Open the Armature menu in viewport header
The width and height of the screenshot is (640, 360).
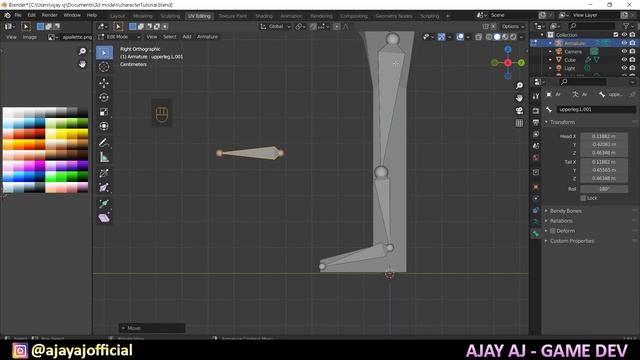207,37
